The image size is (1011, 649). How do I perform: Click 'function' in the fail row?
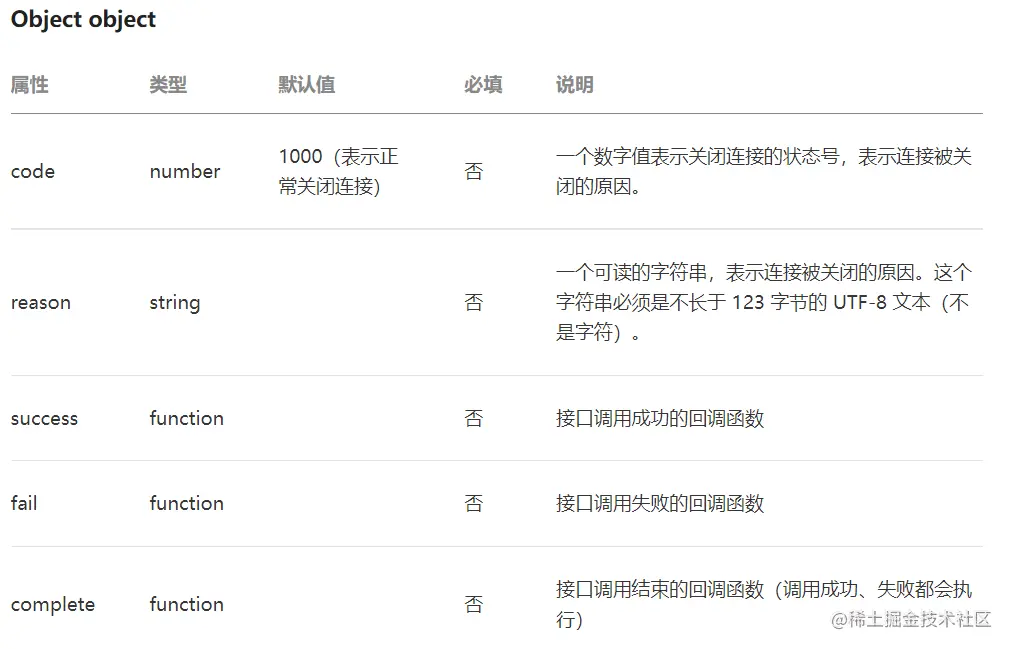pos(187,503)
